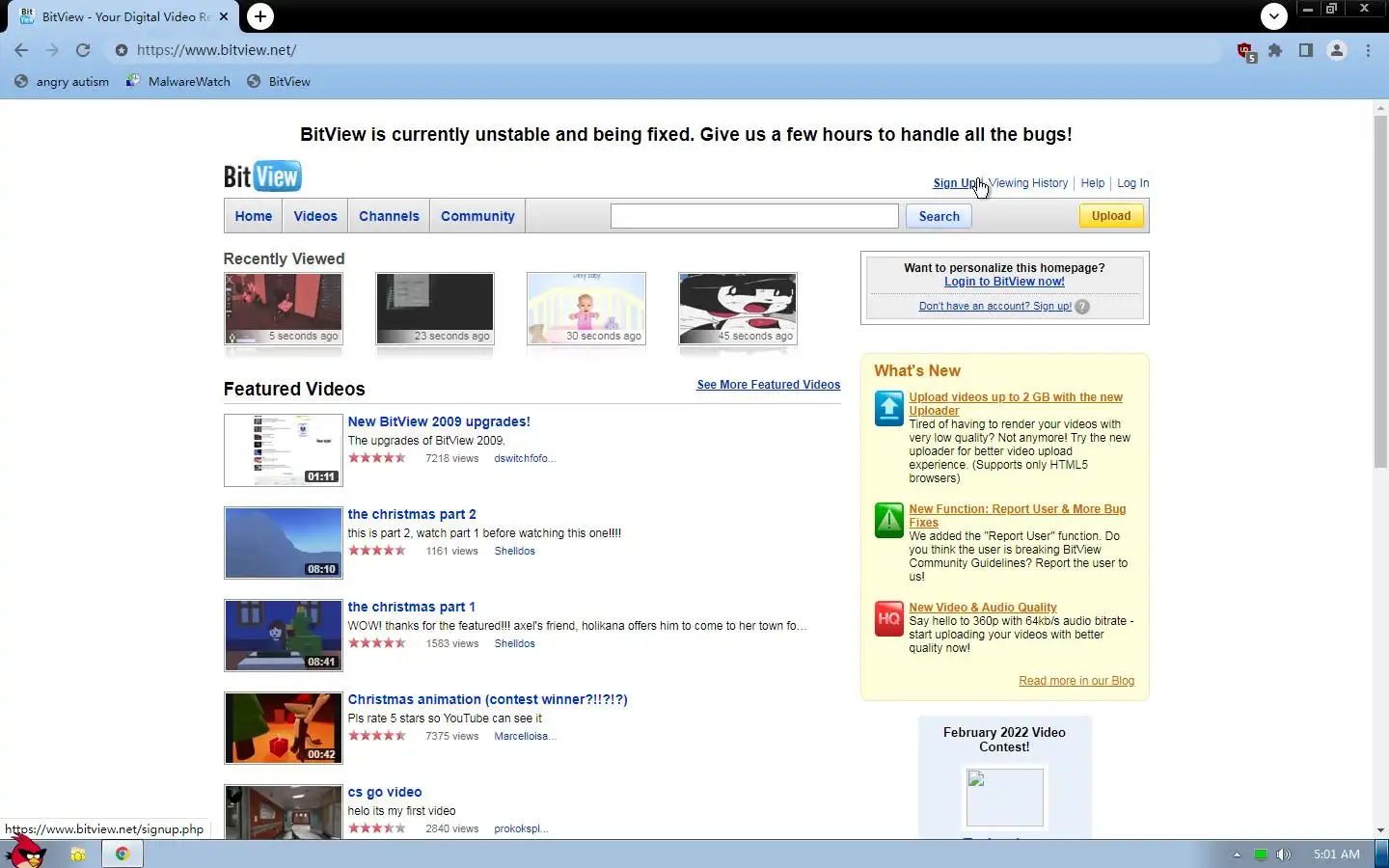Click the site info icon in address bar
This screenshot has width=1389, height=868.
pyautogui.click(x=121, y=50)
